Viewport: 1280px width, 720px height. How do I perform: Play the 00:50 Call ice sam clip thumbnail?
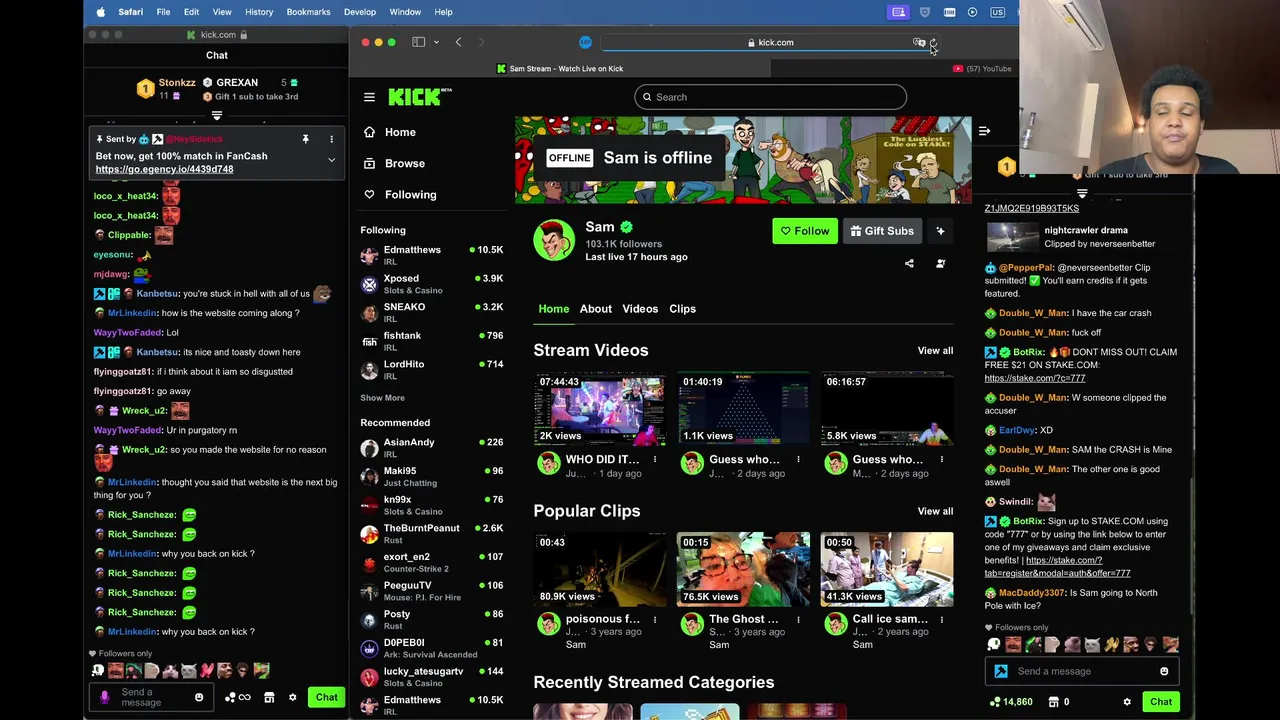pos(887,569)
